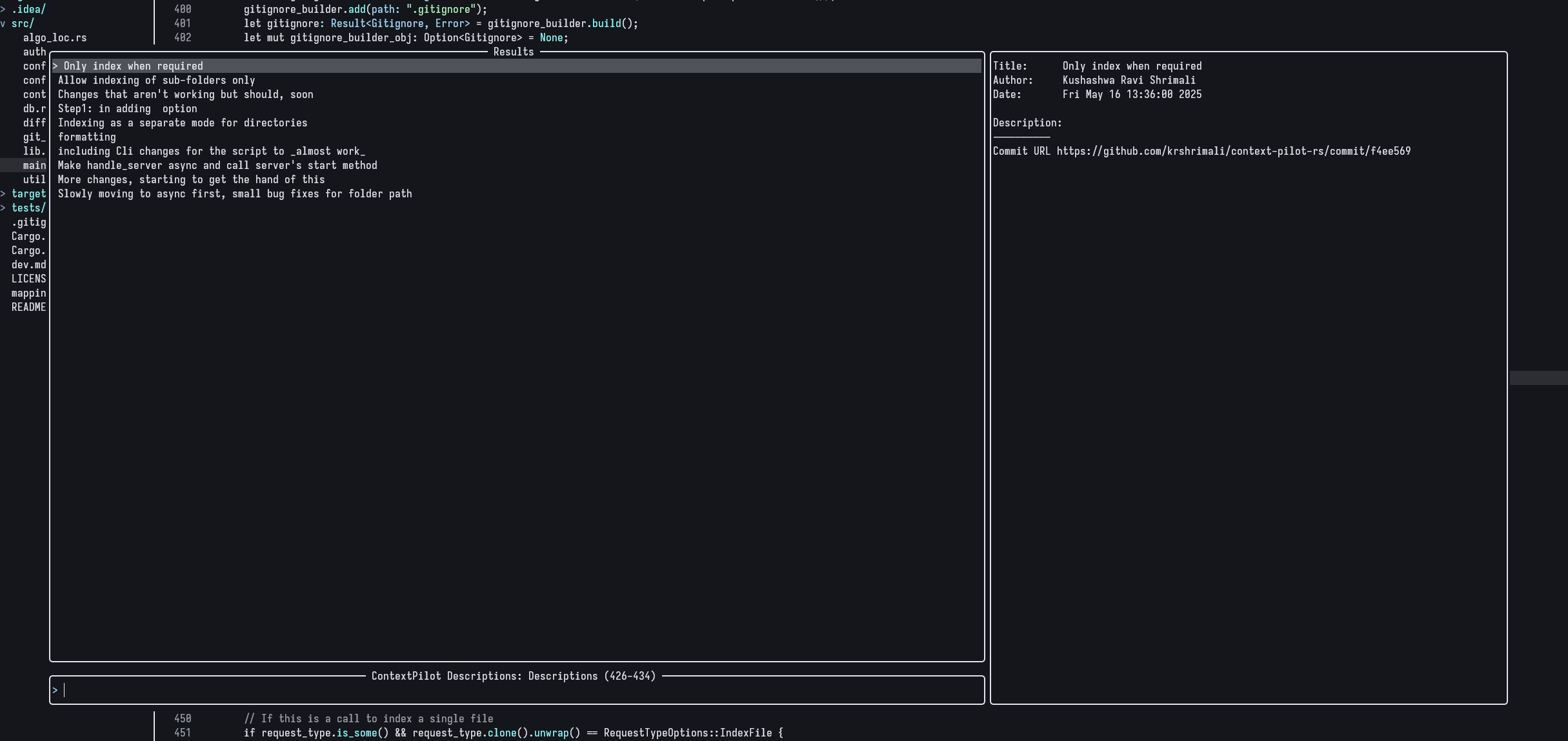Focus the ContextPilot Descriptions prompt input

click(x=516, y=691)
